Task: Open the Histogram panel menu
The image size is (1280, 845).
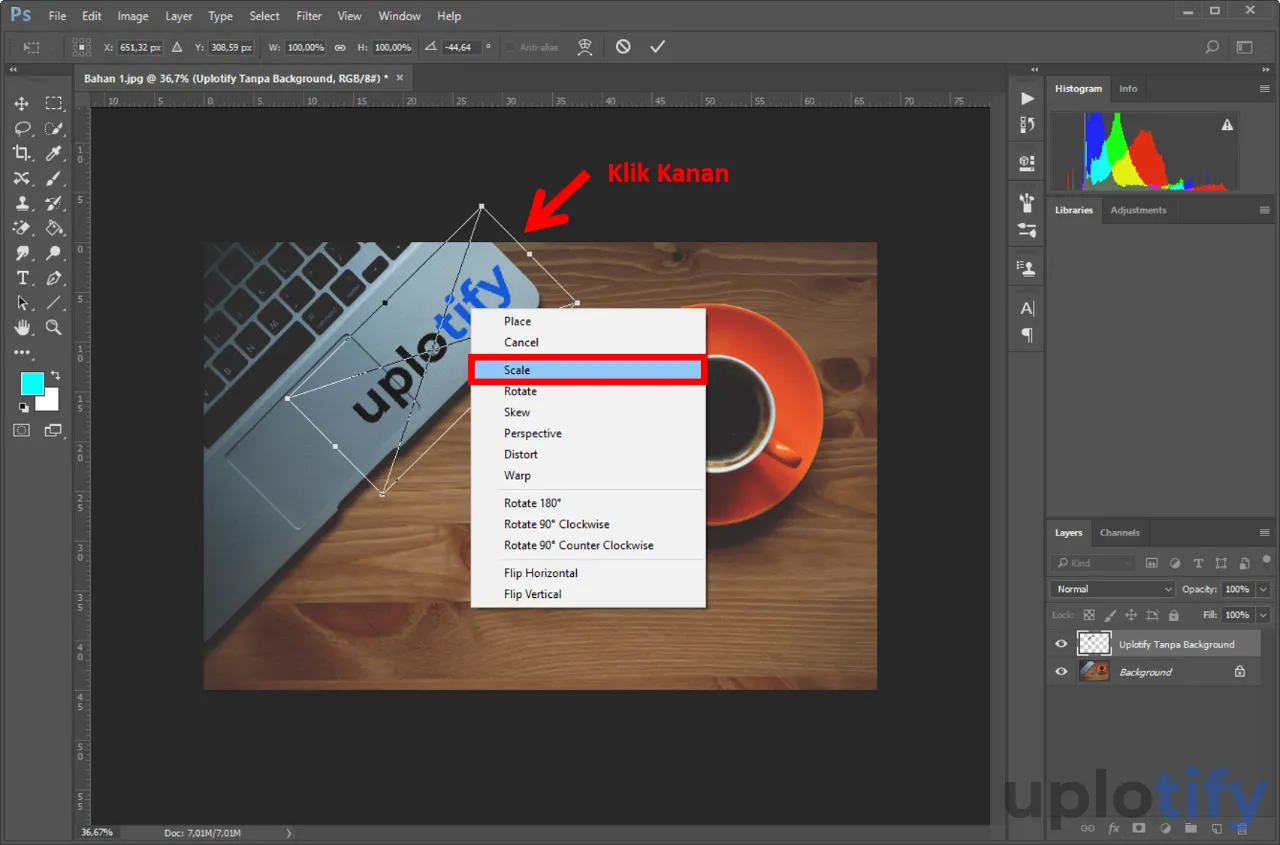Action: tap(1265, 89)
